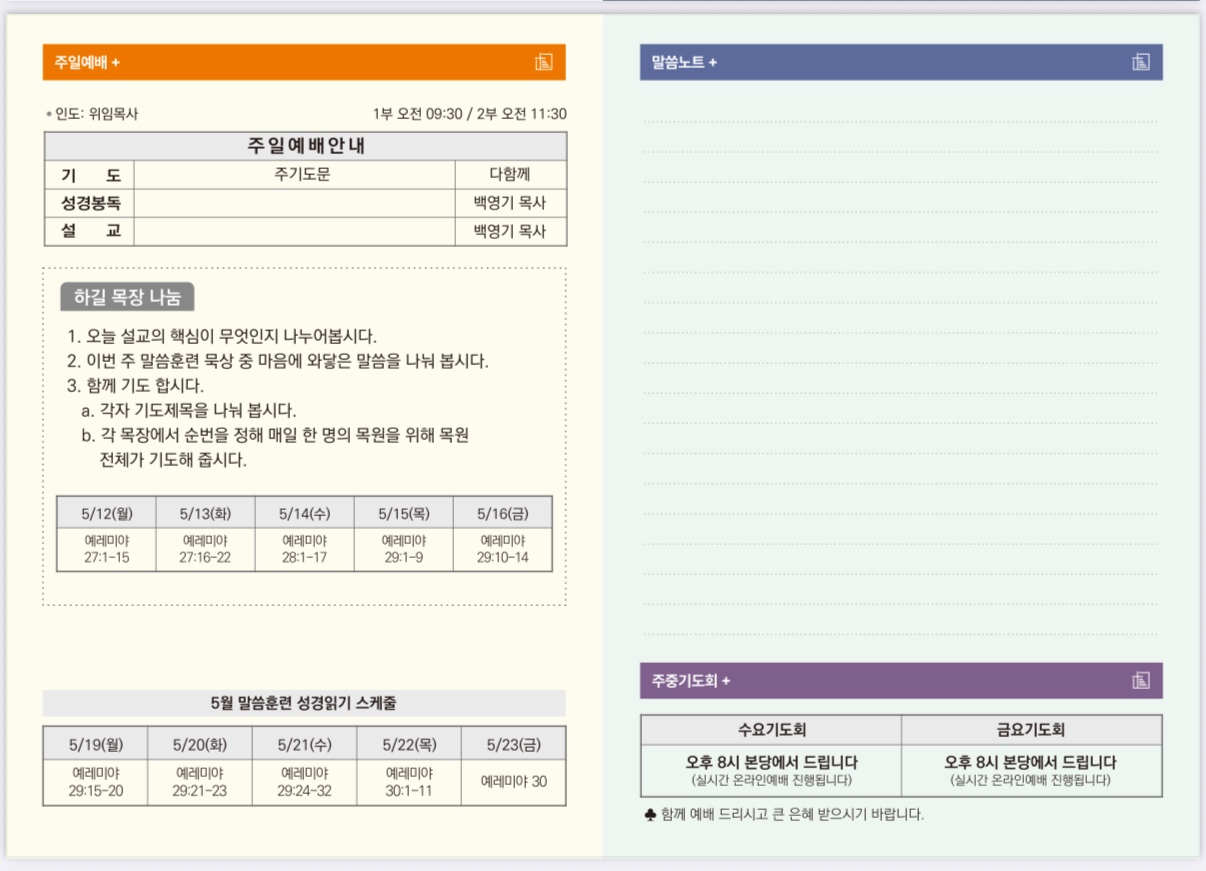
Task: Click the 주일예배안내 table title
Action: (x=305, y=146)
